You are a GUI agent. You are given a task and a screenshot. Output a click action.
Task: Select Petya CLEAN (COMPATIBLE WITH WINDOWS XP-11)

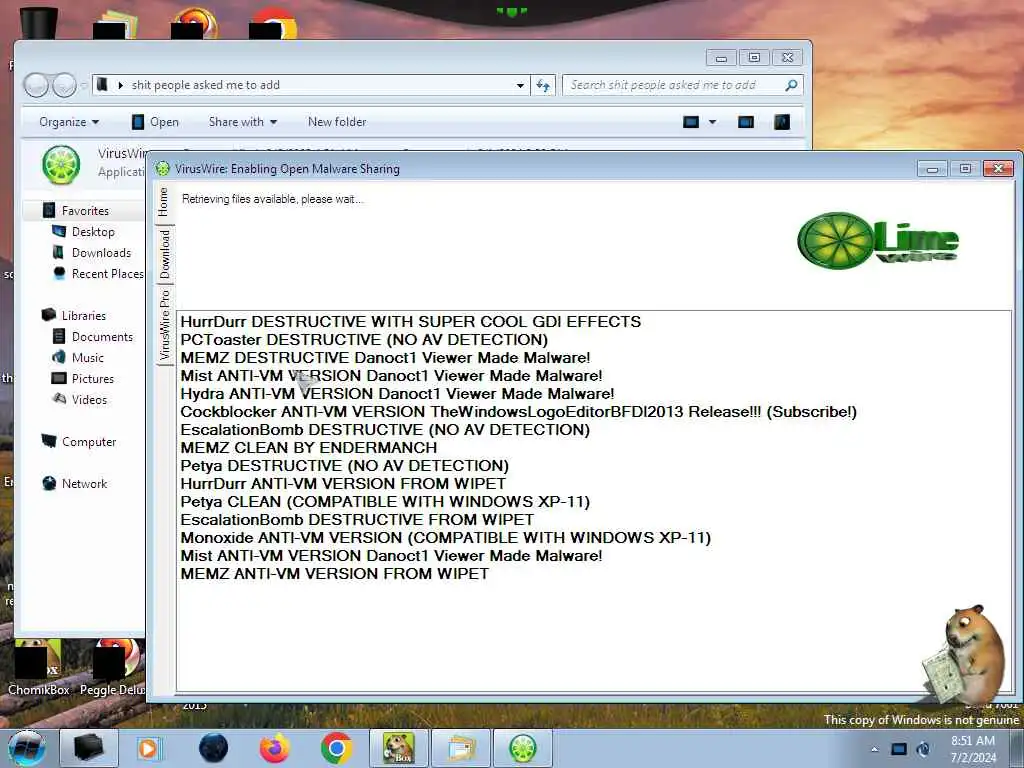385,502
